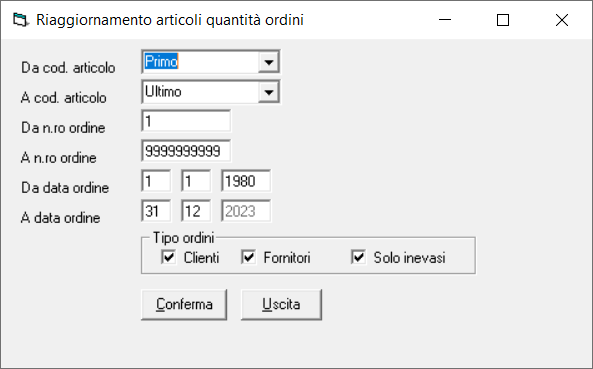This screenshot has height=369, width=593.
Task: Click the start date month field
Action: [x=196, y=181]
